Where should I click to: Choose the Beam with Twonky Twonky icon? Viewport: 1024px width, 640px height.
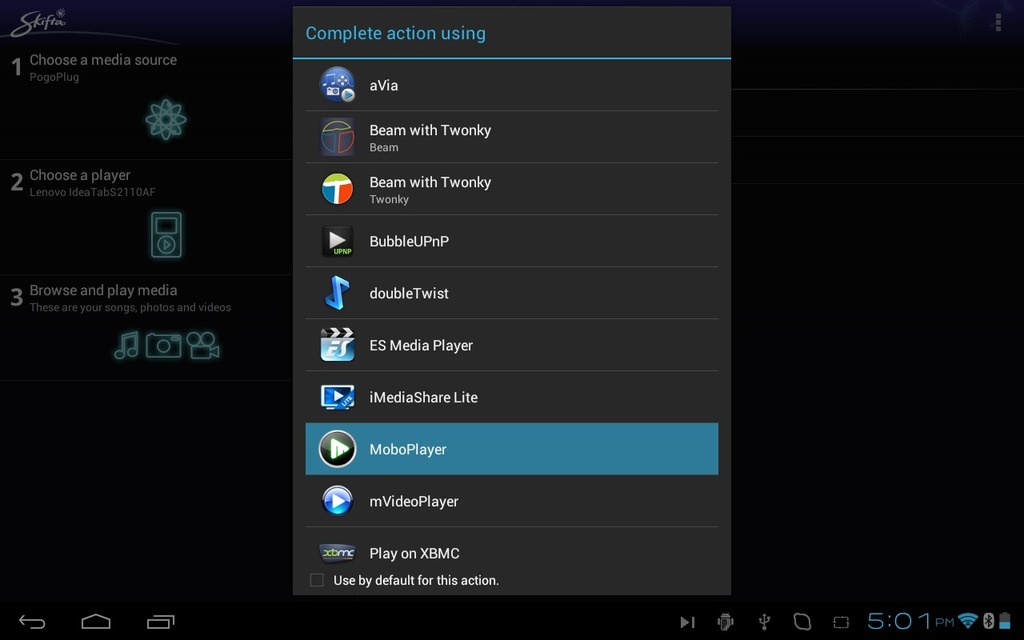[x=337, y=189]
